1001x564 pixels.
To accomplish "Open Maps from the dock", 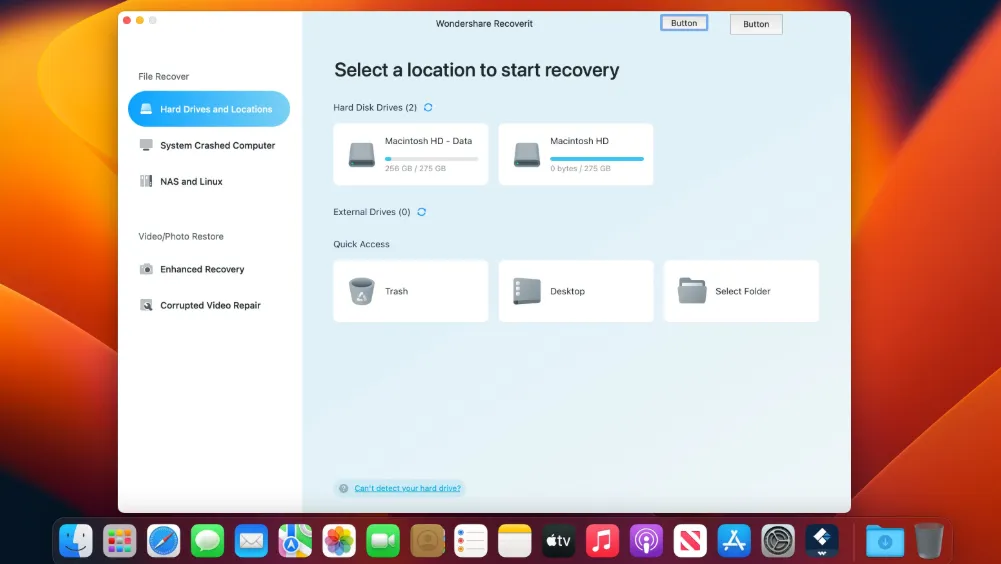I will pos(295,541).
